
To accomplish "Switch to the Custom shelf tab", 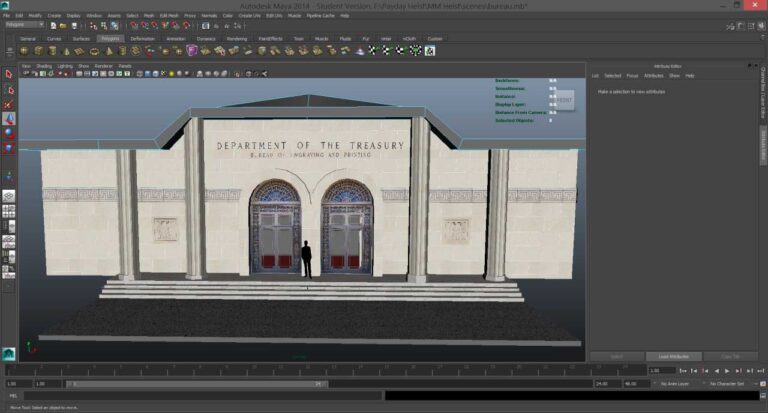I will [435, 39].
